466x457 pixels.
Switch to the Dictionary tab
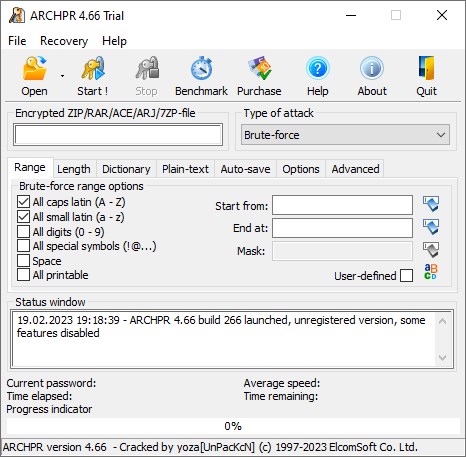click(126, 169)
